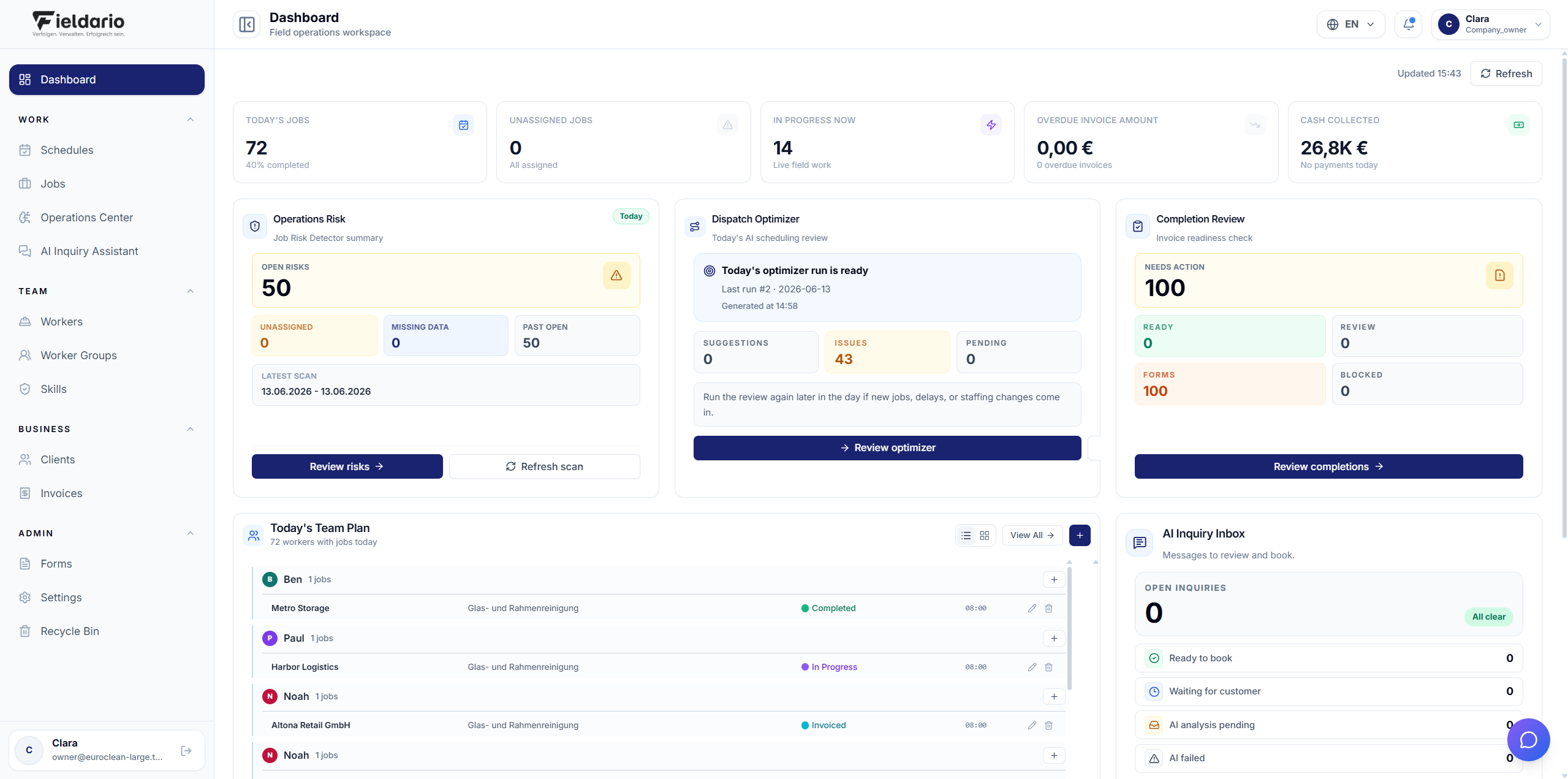This screenshot has height=779, width=1568.
Task: Click the Operations Risk shield icon
Action: pos(255,226)
